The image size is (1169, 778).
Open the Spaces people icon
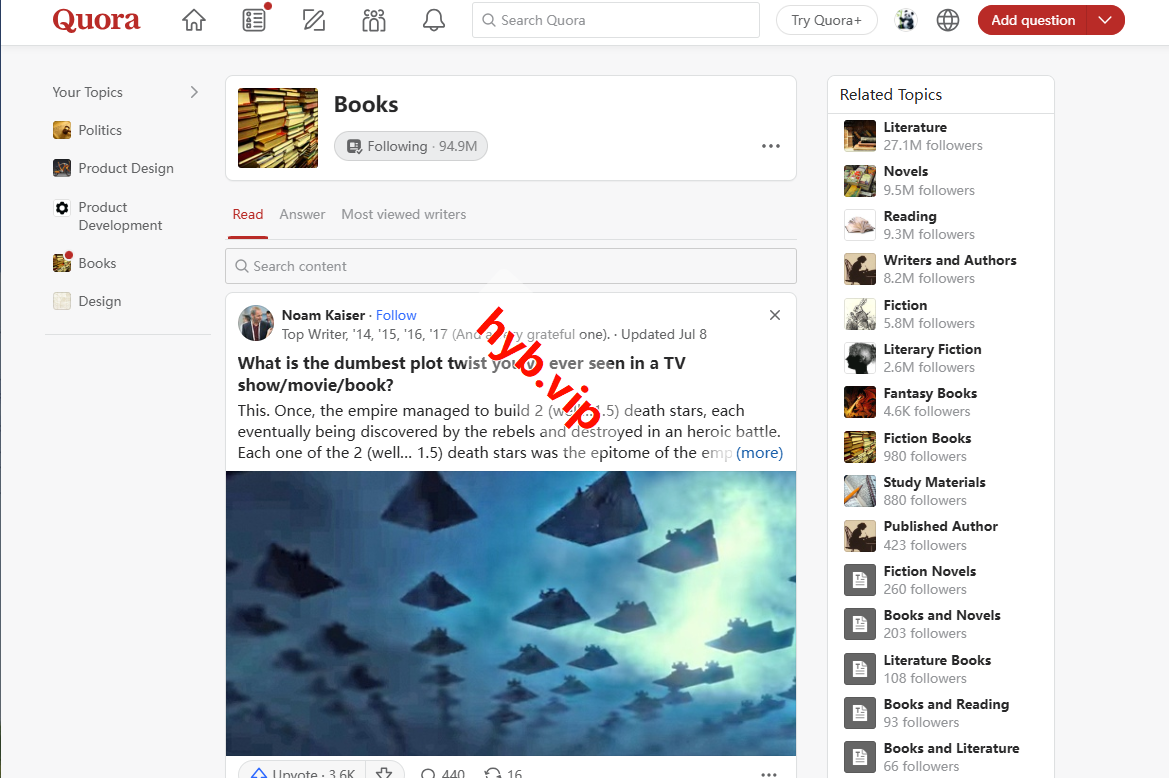point(374,20)
